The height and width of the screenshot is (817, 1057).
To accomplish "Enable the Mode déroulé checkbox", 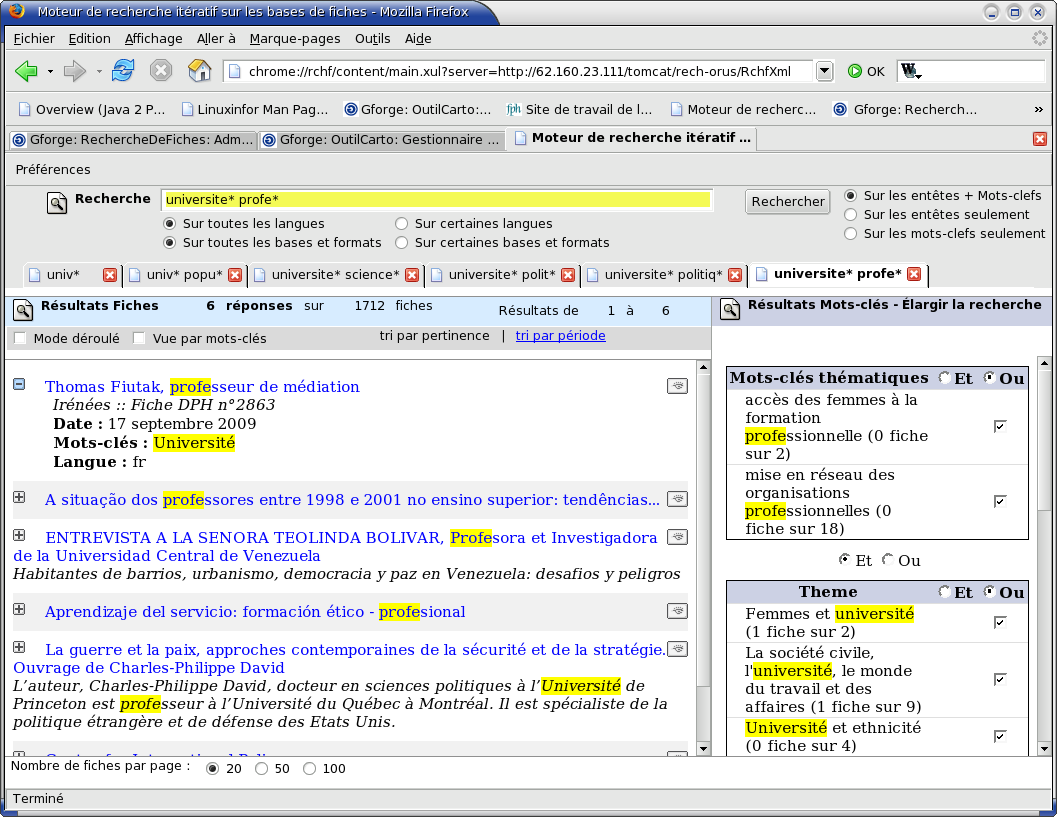I will pyautogui.click(x=21, y=338).
